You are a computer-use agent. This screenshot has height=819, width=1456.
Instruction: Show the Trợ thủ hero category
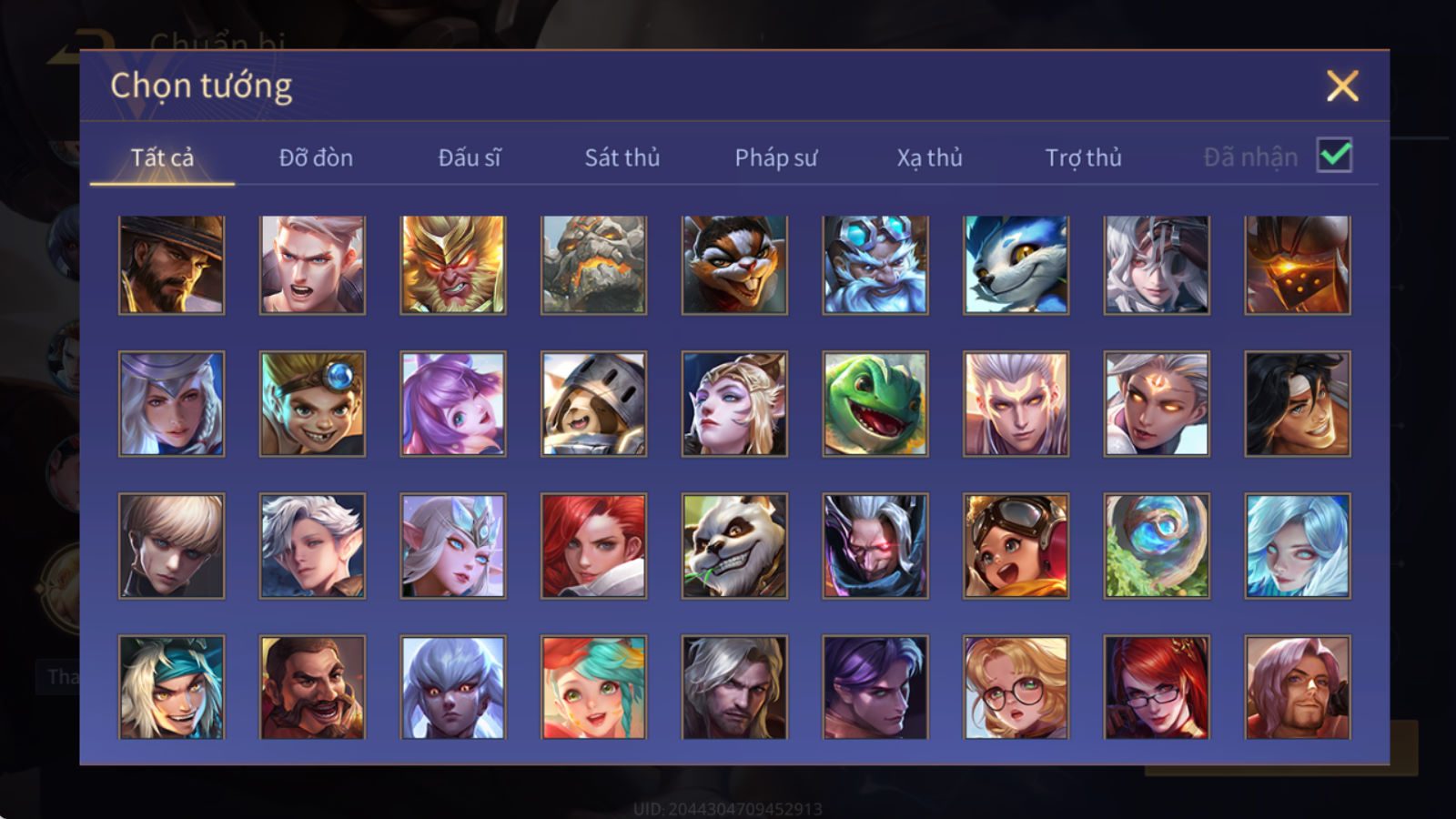[1083, 157]
